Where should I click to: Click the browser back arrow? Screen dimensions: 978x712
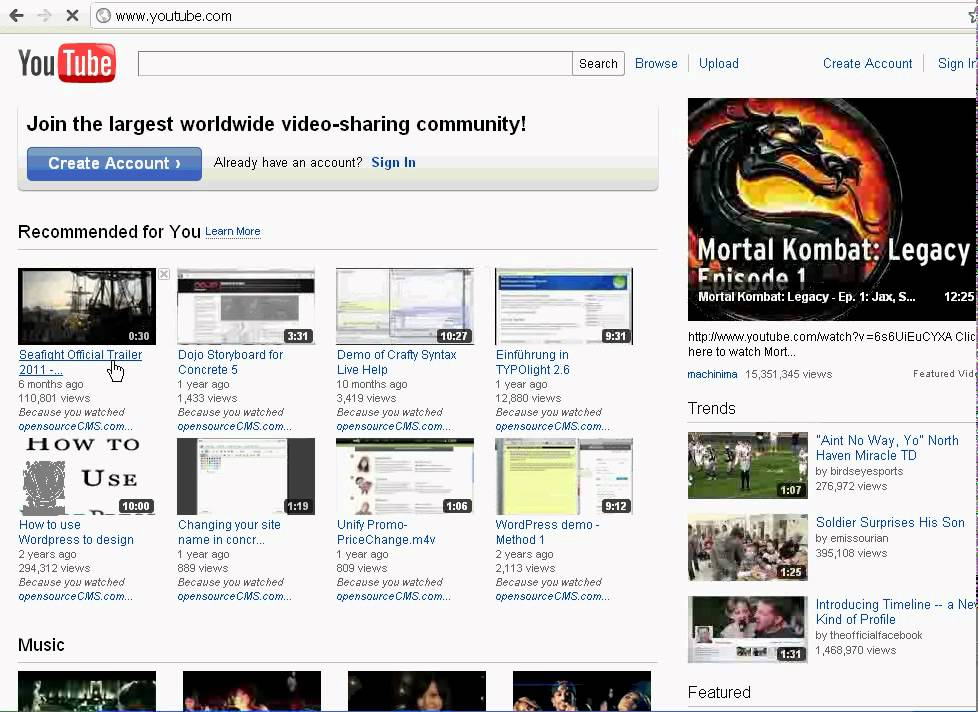tap(16, 16)
